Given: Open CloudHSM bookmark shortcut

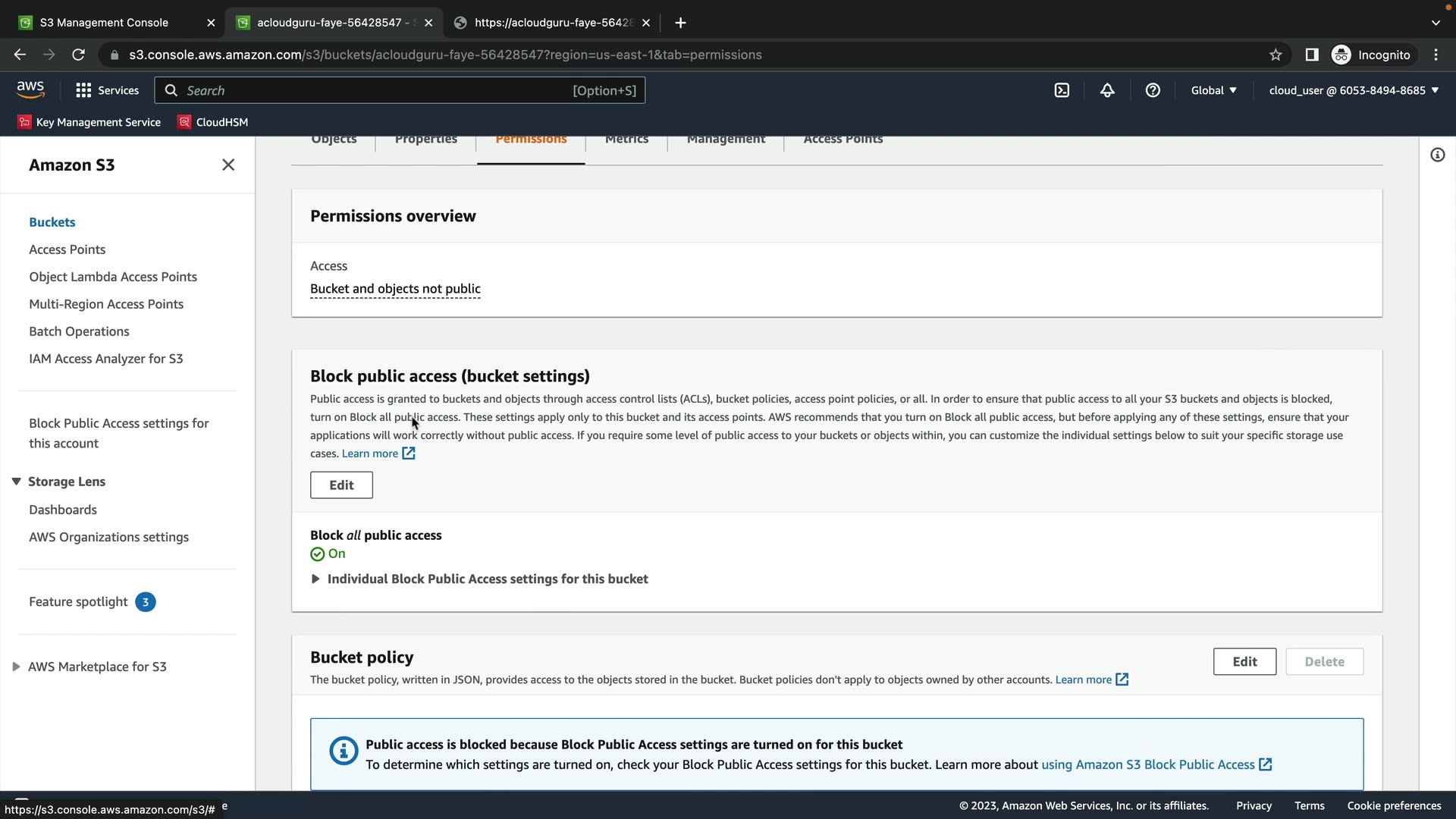Looking at the screenshot, I should tap(213, 122).
